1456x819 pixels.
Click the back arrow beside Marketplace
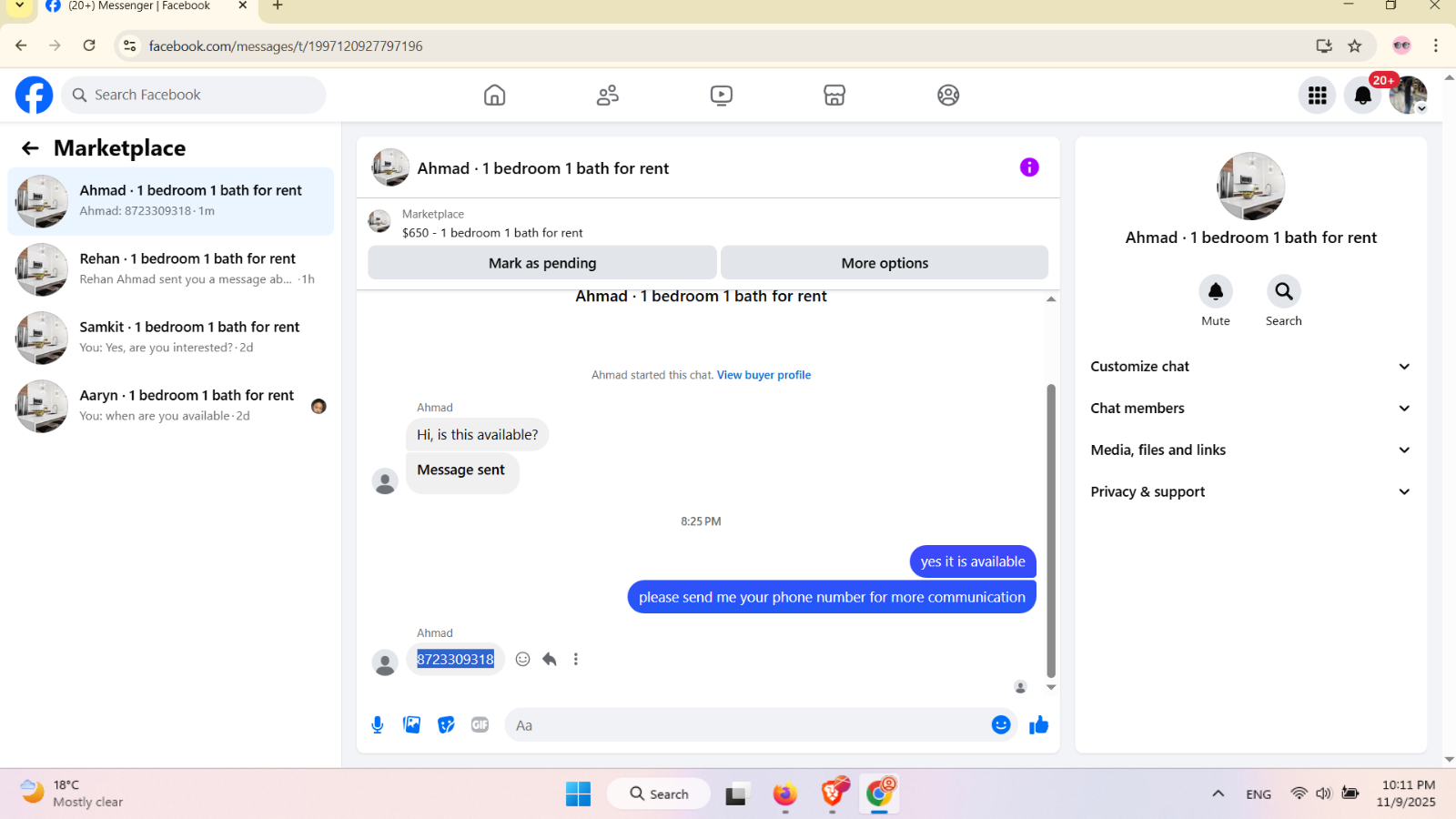point(30,148)
